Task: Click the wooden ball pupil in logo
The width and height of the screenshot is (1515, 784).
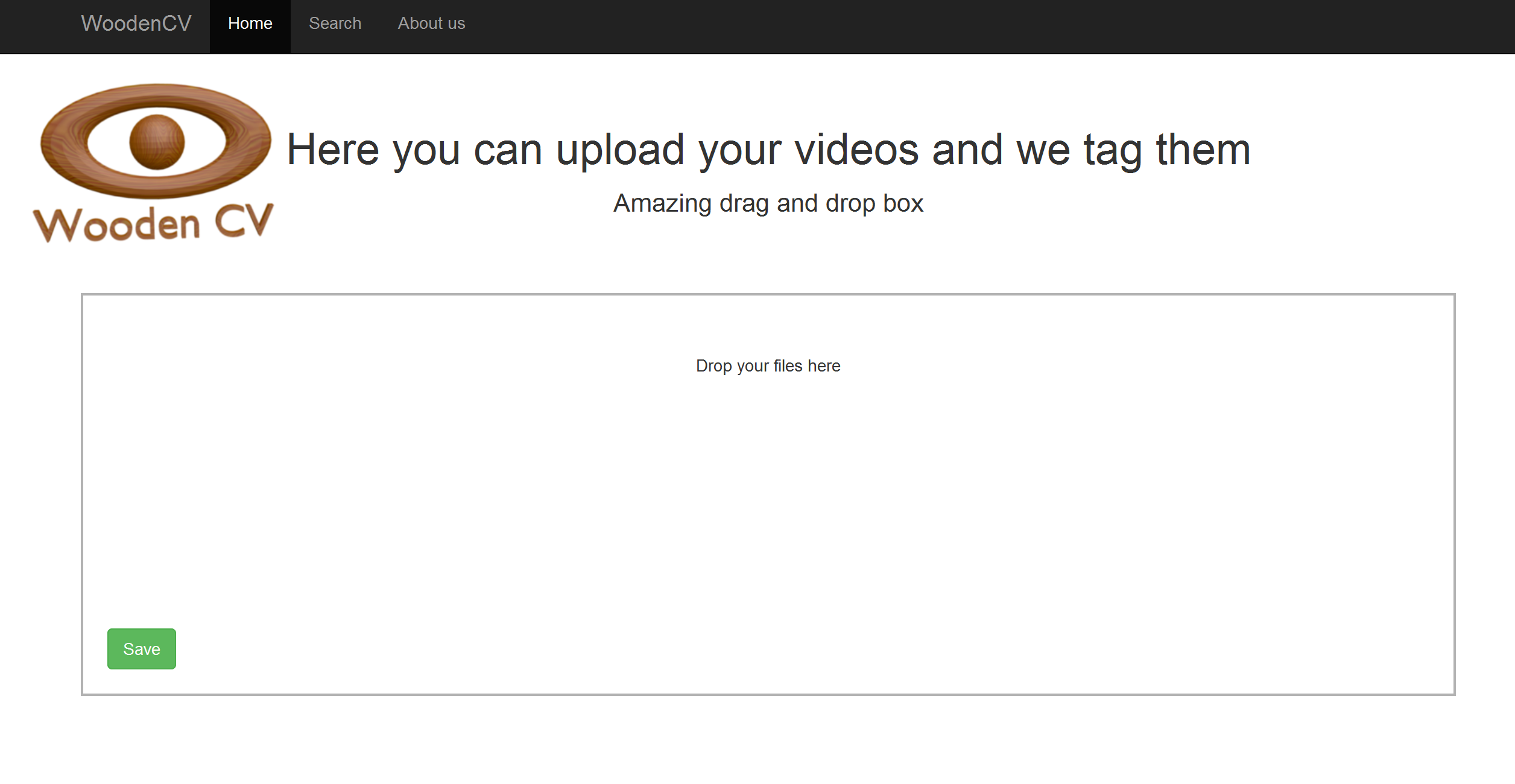Action: tap(157, 142)
